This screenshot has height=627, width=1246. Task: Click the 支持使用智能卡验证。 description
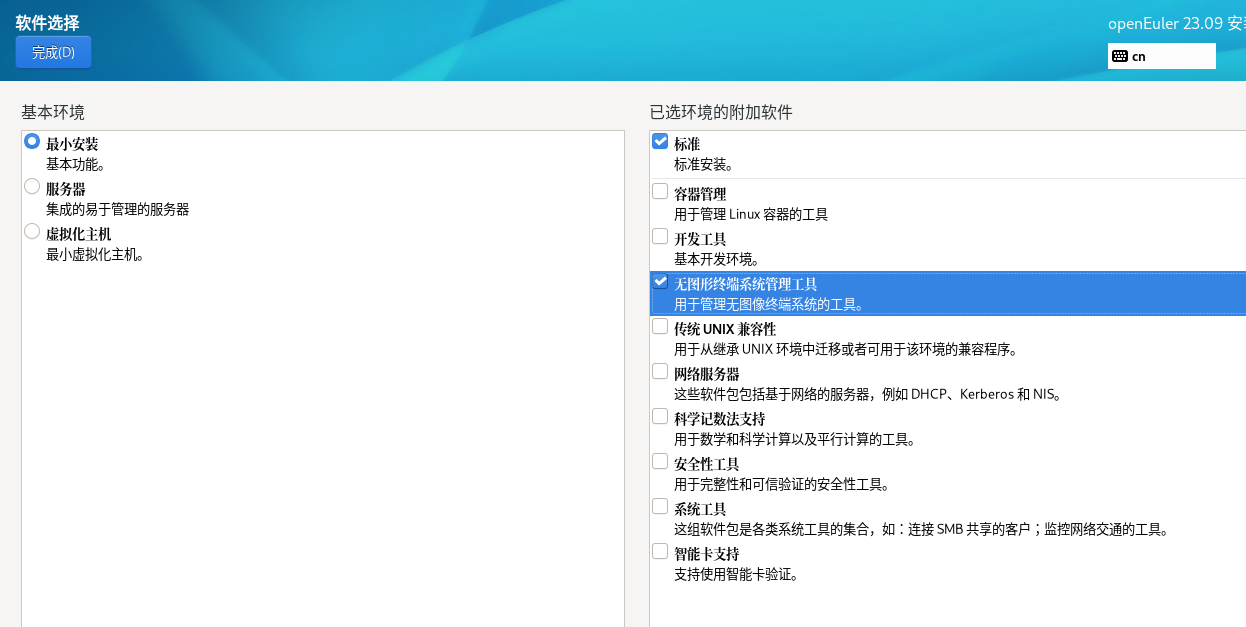tap(737, 574)
